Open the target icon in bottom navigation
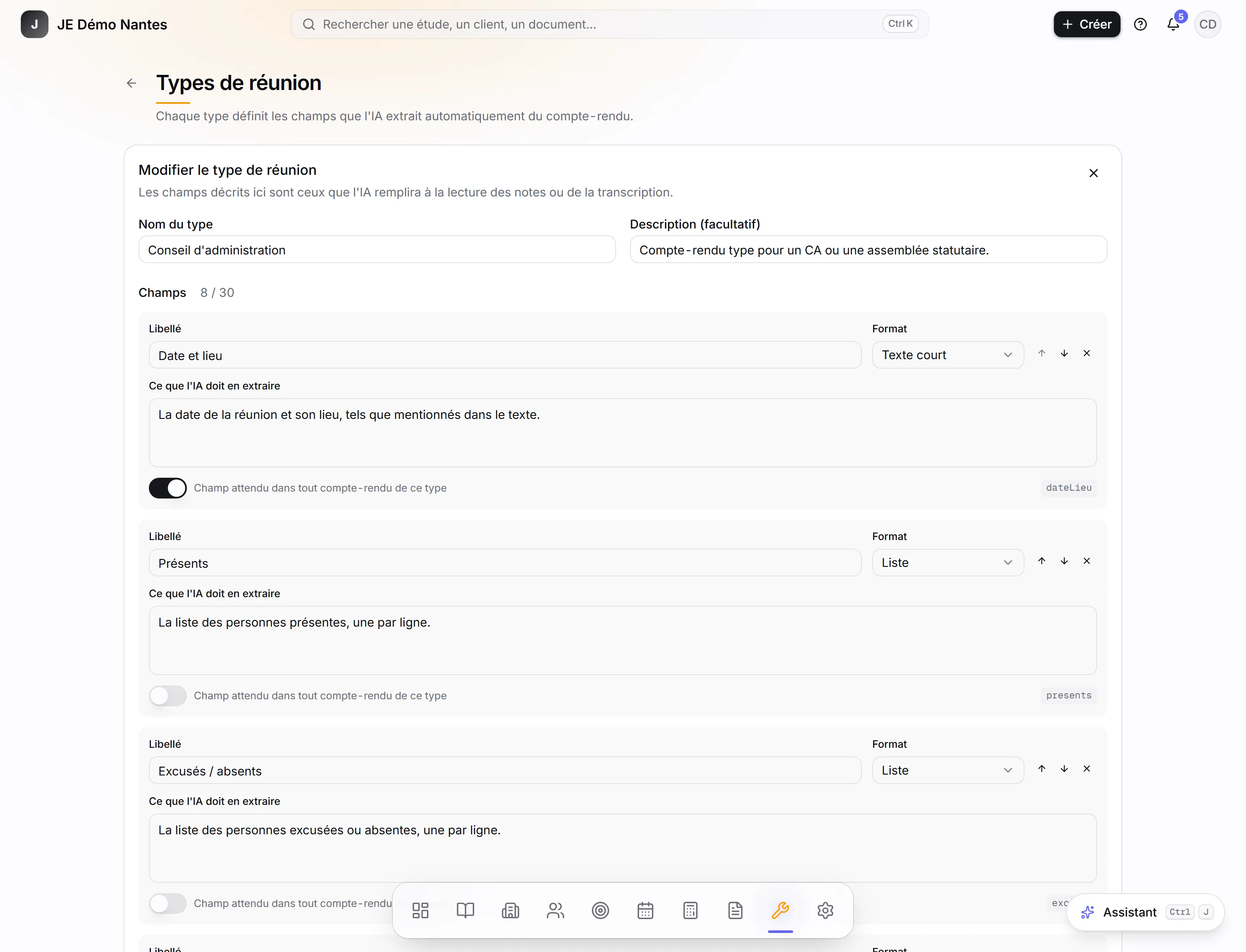The image size is (1246, 952). coord(601,910)
